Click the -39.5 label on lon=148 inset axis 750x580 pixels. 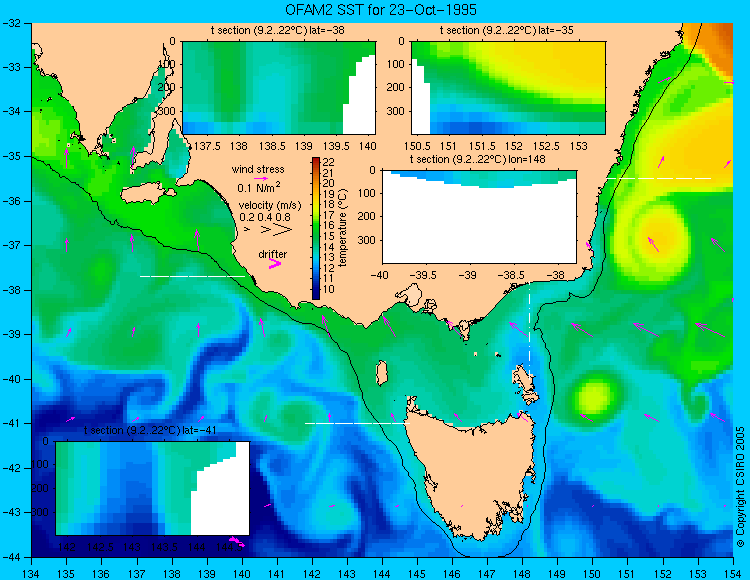[x=424, y=275]
